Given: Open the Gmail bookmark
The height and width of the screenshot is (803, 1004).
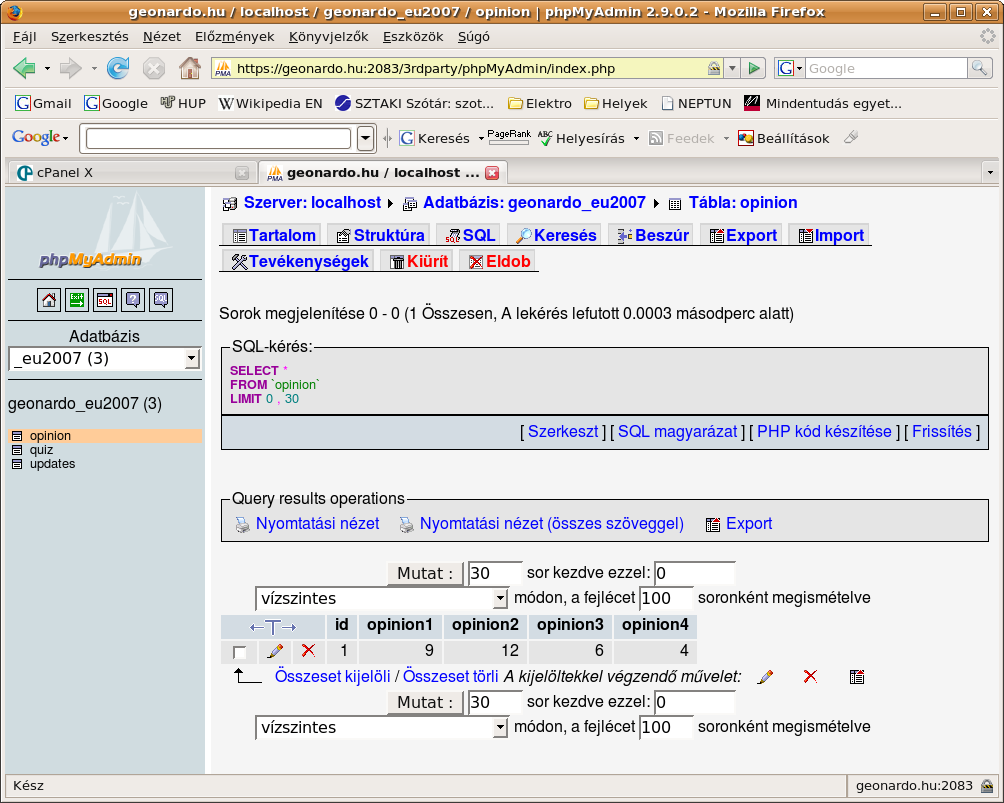Looking at the screenshot, I should coord(44,103).
